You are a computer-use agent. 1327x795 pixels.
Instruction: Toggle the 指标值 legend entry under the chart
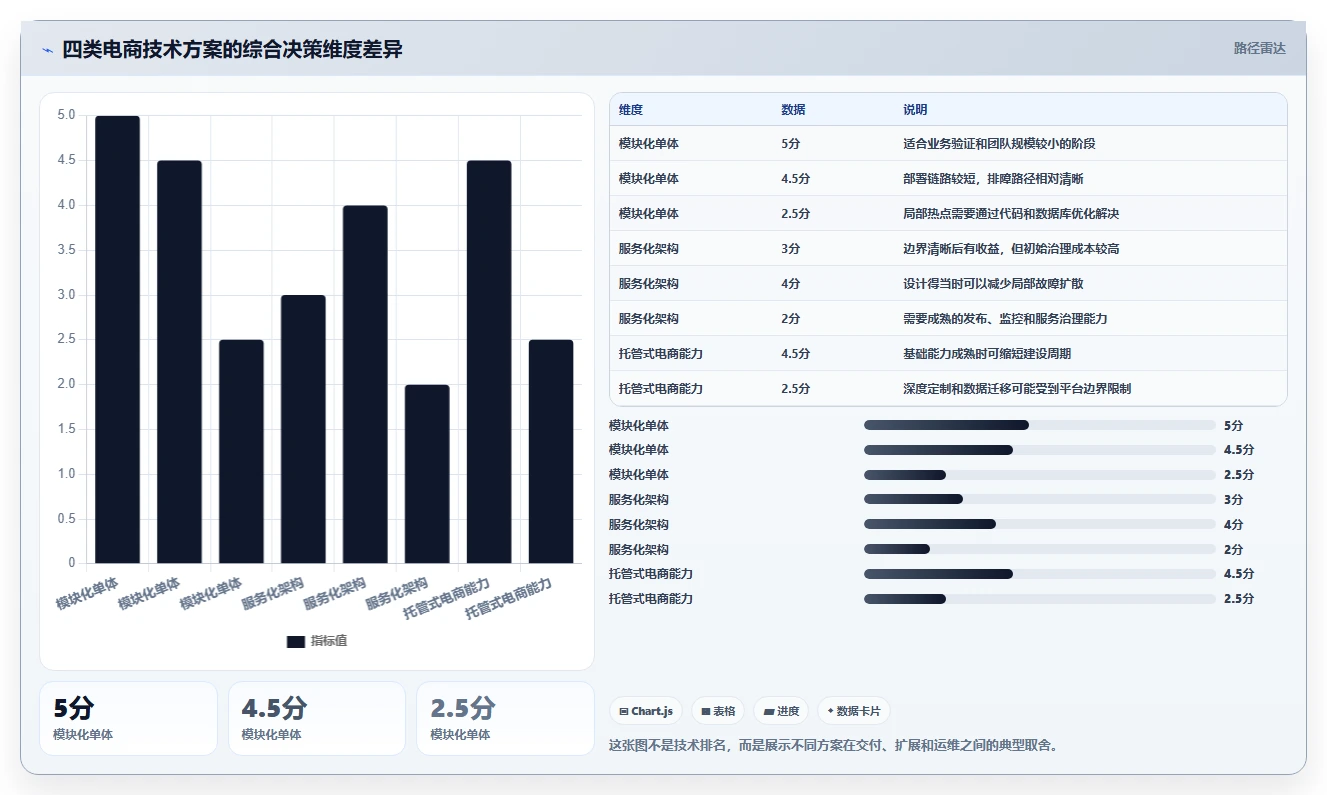[317, 641]
